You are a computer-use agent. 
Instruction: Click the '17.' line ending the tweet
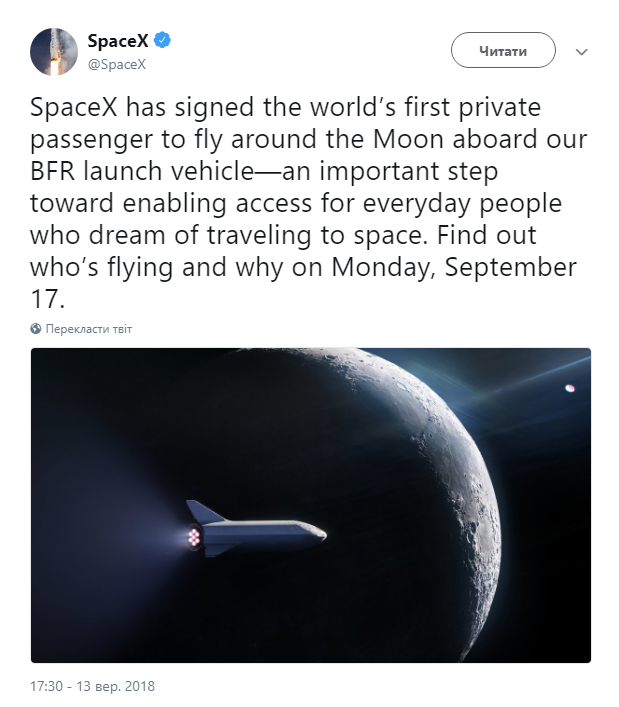pyautogui.click(x=47, y=299)
